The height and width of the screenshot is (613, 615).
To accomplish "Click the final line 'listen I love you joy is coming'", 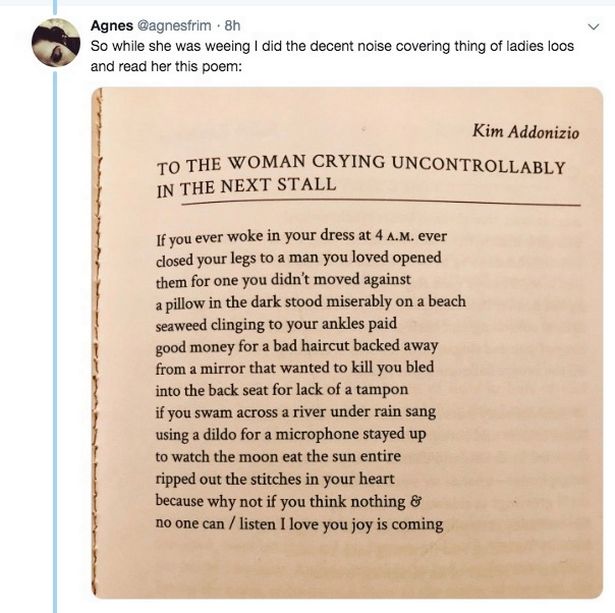I will tap(342, 524).
